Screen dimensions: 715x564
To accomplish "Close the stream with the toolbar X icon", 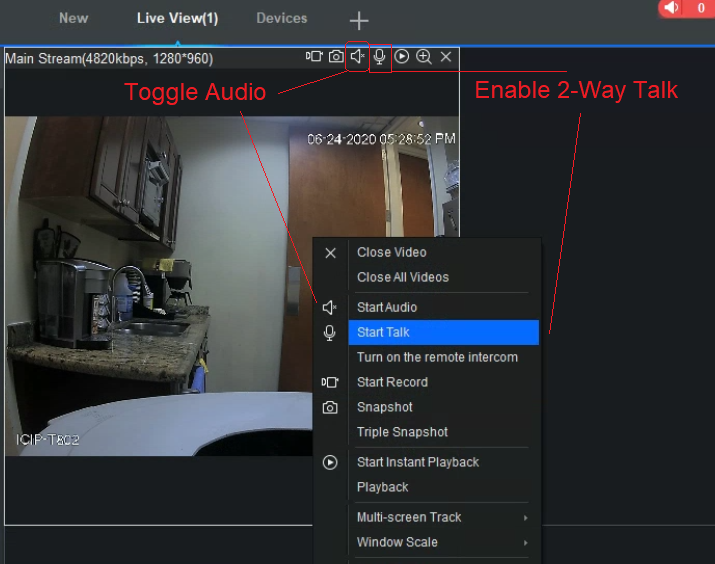I will click(446, 57).
